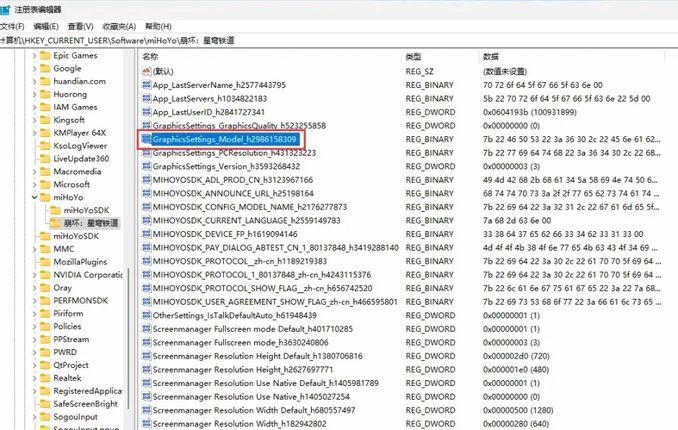Image resolution: width=678 pixels, height=430 pixels.
Task: Click the MIHOYOSDK_DEVICE_FP value icon
Action: click(145, 233)
